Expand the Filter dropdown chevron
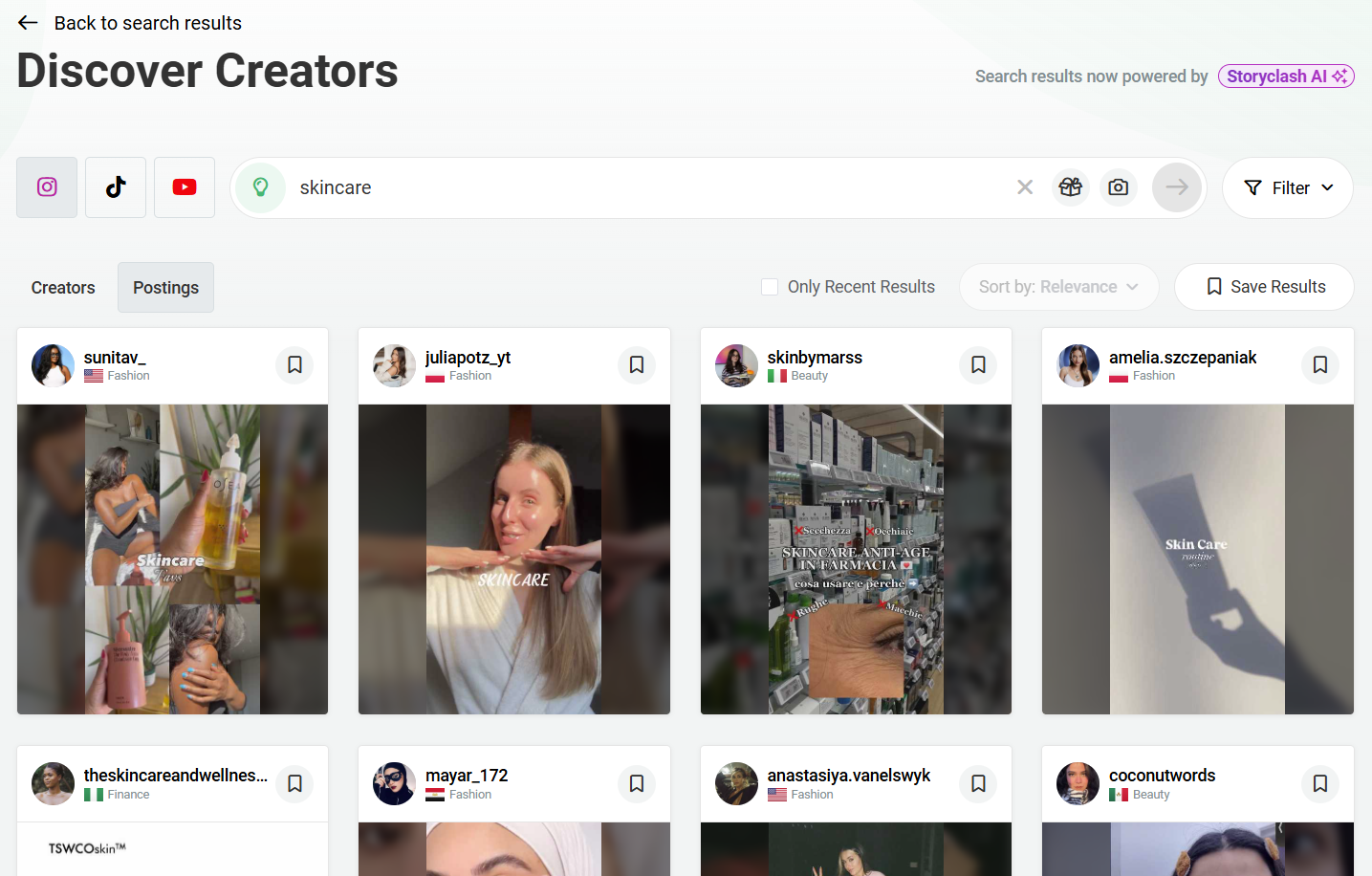 click(1328, 187)
